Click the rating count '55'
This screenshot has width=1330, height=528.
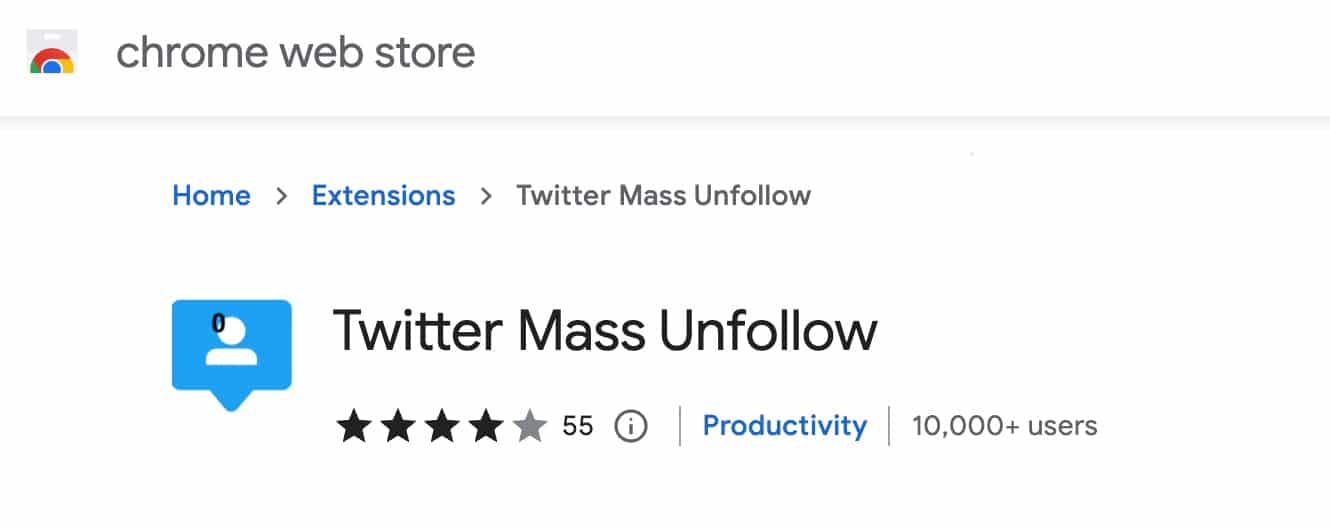click(x=577, y=427)
